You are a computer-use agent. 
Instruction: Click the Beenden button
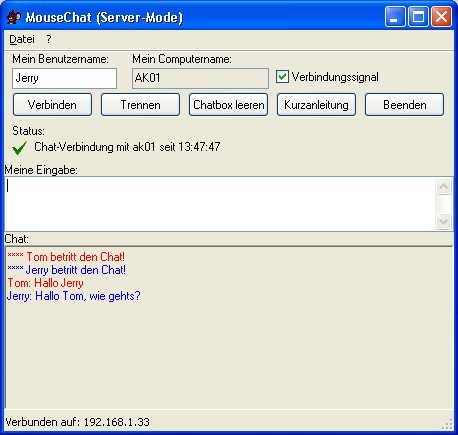[404, 105]
